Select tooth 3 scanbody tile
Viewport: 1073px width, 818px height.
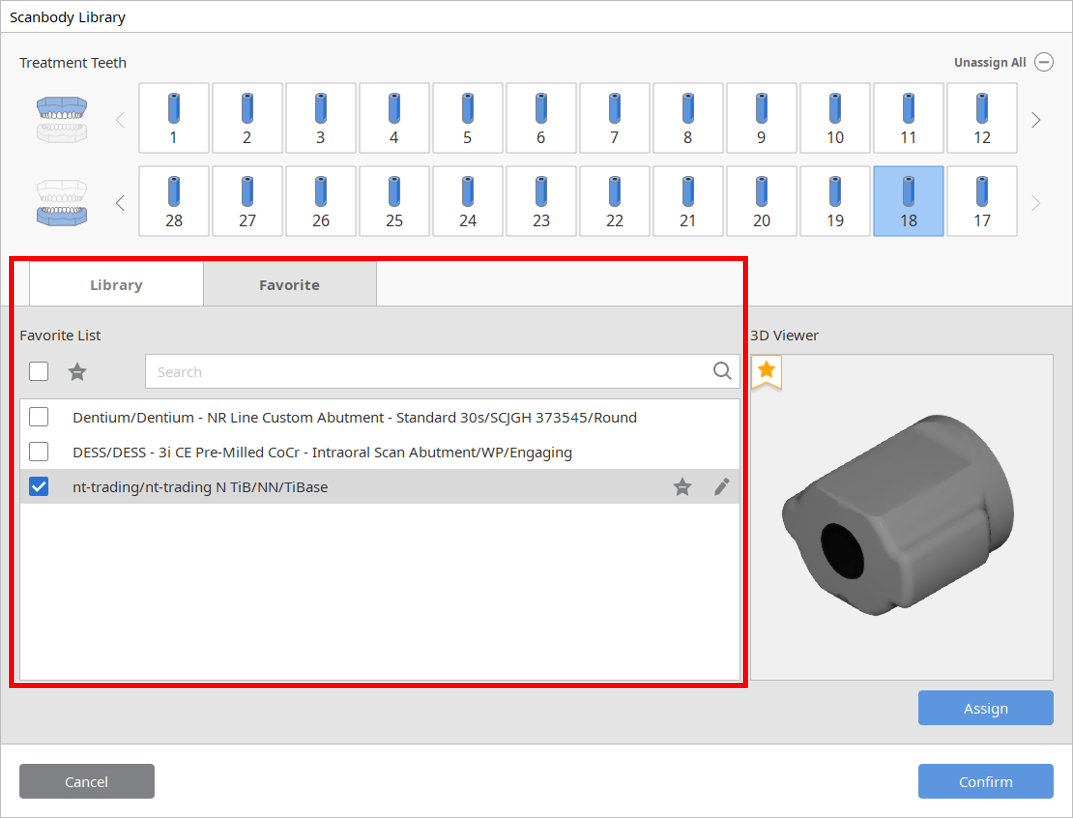point(321,118)
